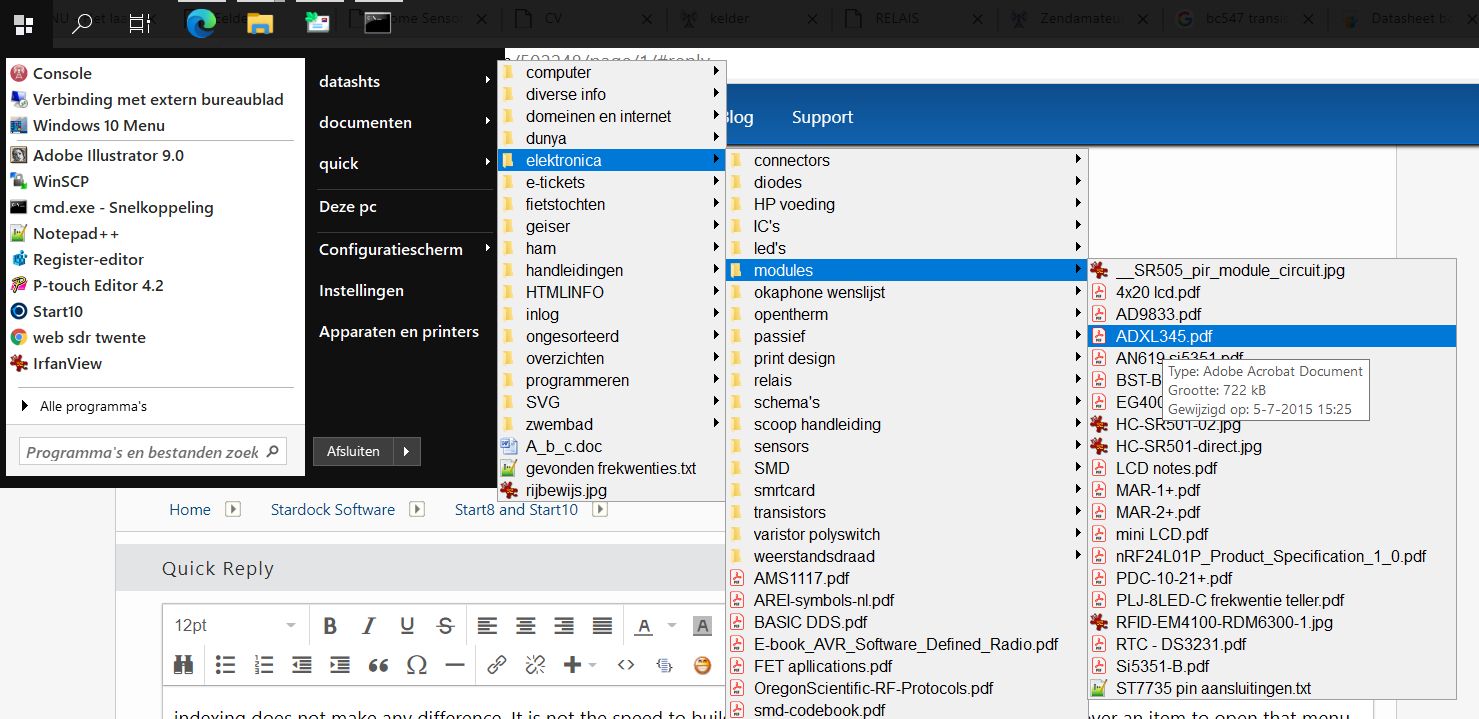1479x719 pixels.
Task: Remove link with broken chain icon
Action: (535, 665)
